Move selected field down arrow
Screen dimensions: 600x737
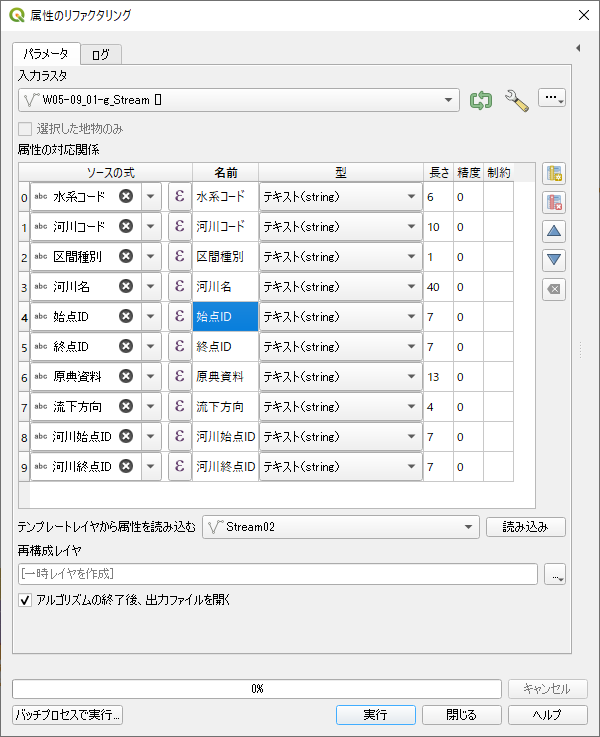(x=555, y=260)
